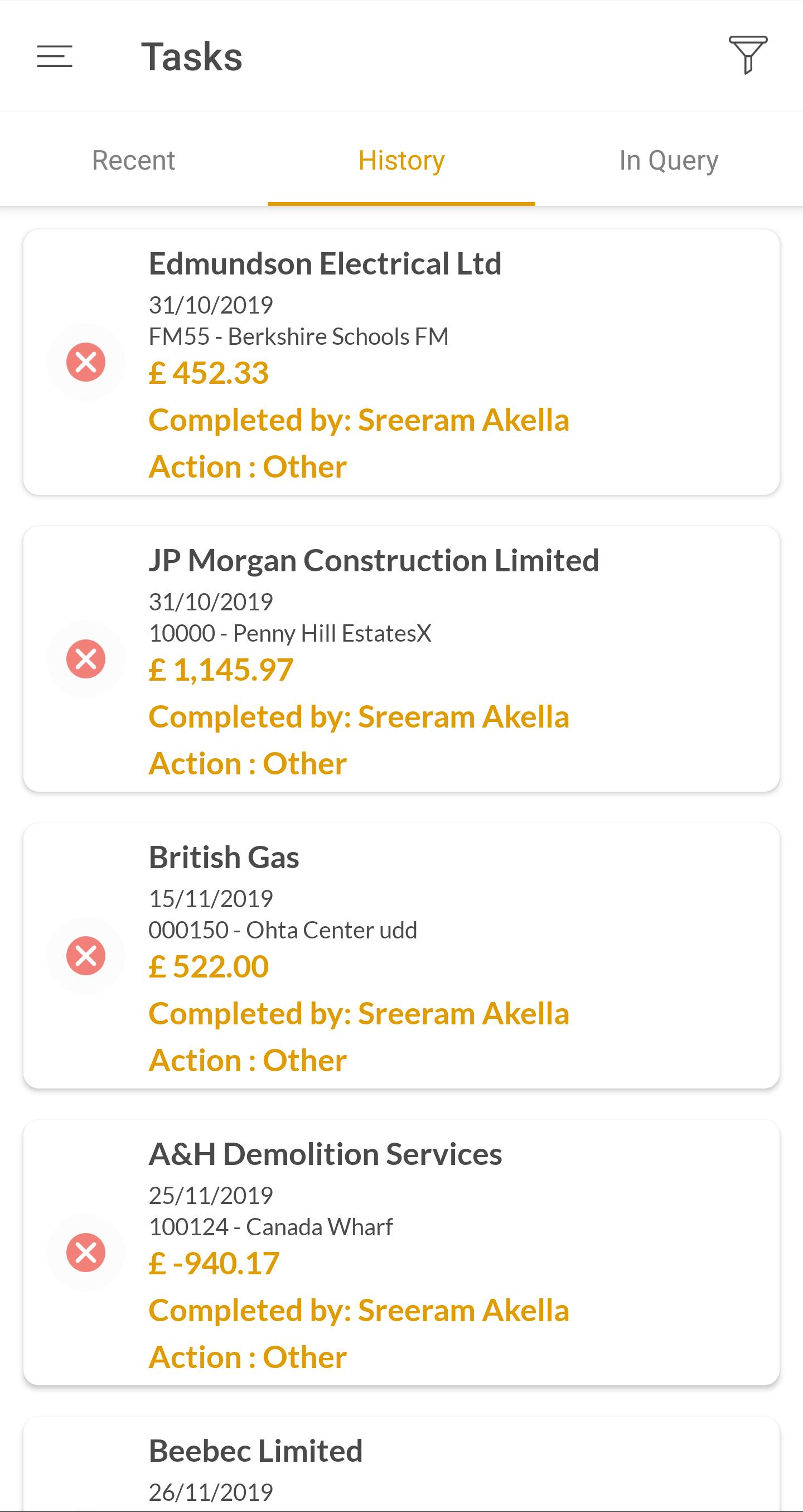Switch to the Recent tab
Viewport: 803px width, 1512px height.
[134, 160]
